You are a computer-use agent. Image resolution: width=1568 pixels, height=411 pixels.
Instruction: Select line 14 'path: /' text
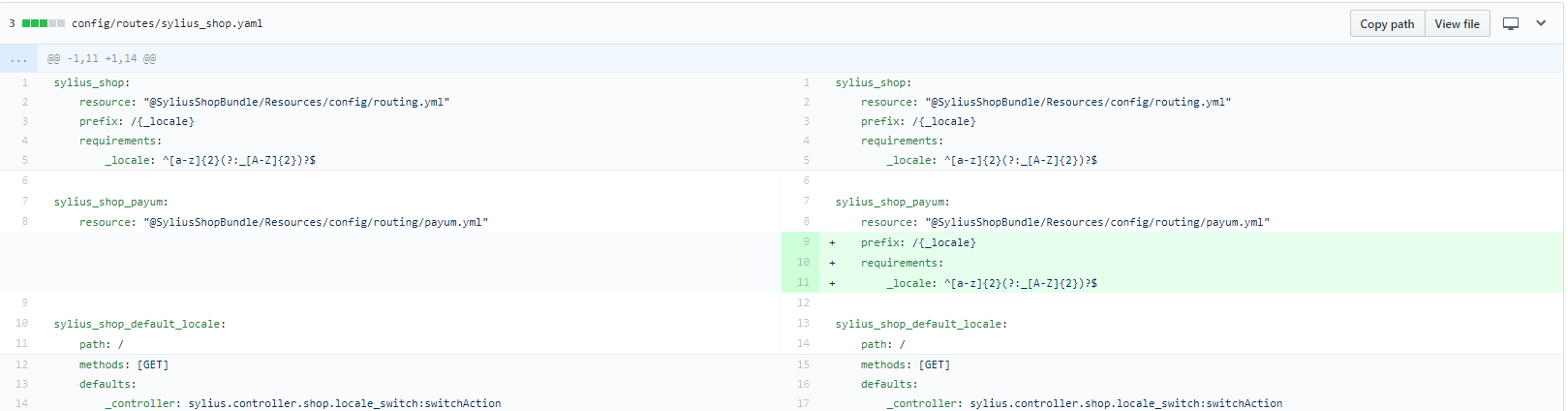pos(883,344)
